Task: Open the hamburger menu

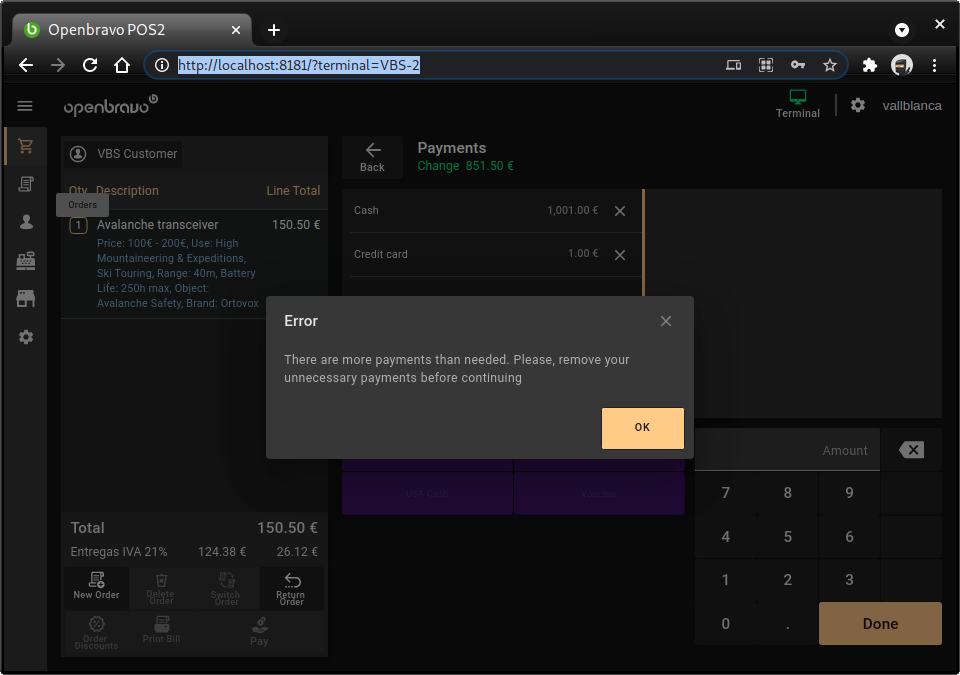Action: point(25,106)
